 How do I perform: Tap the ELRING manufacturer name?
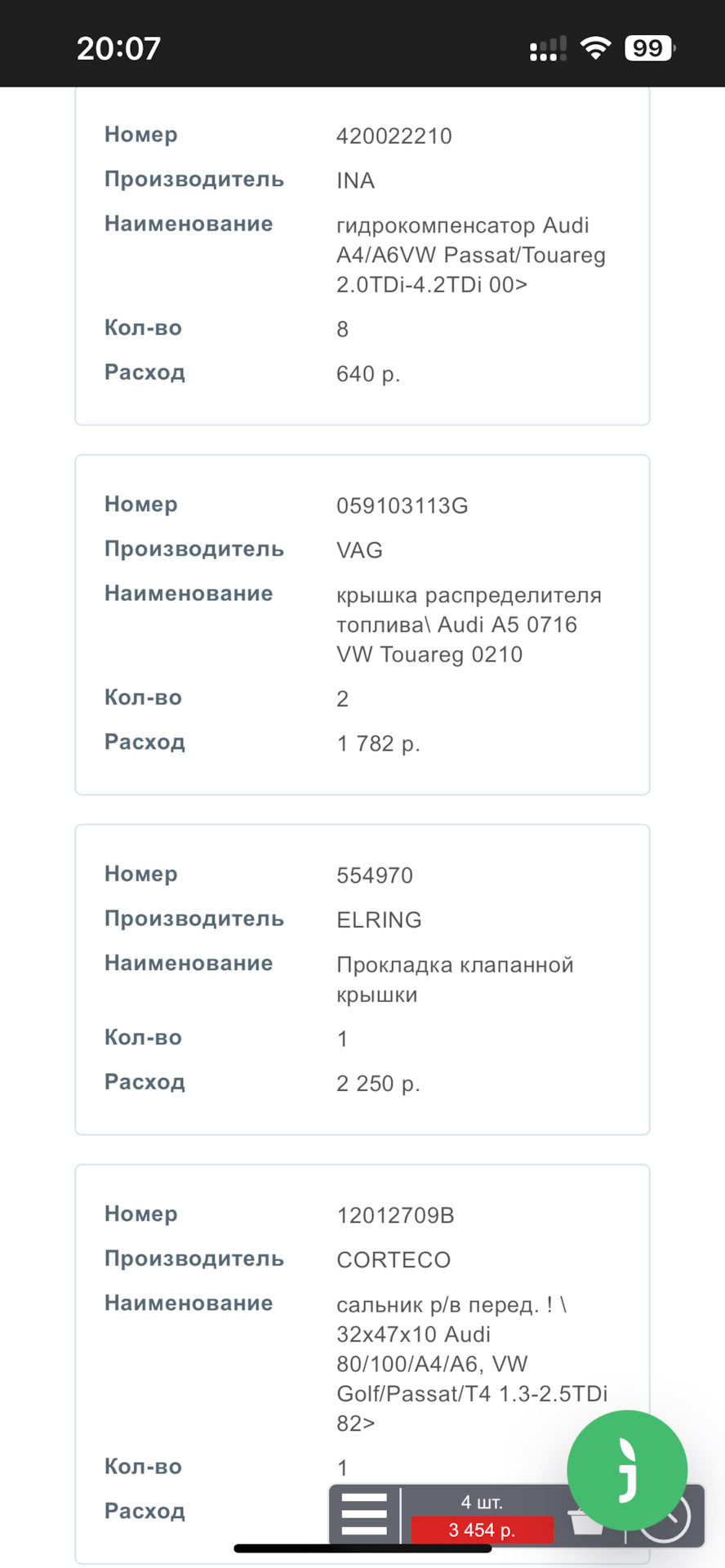click(x=380, y=920)
